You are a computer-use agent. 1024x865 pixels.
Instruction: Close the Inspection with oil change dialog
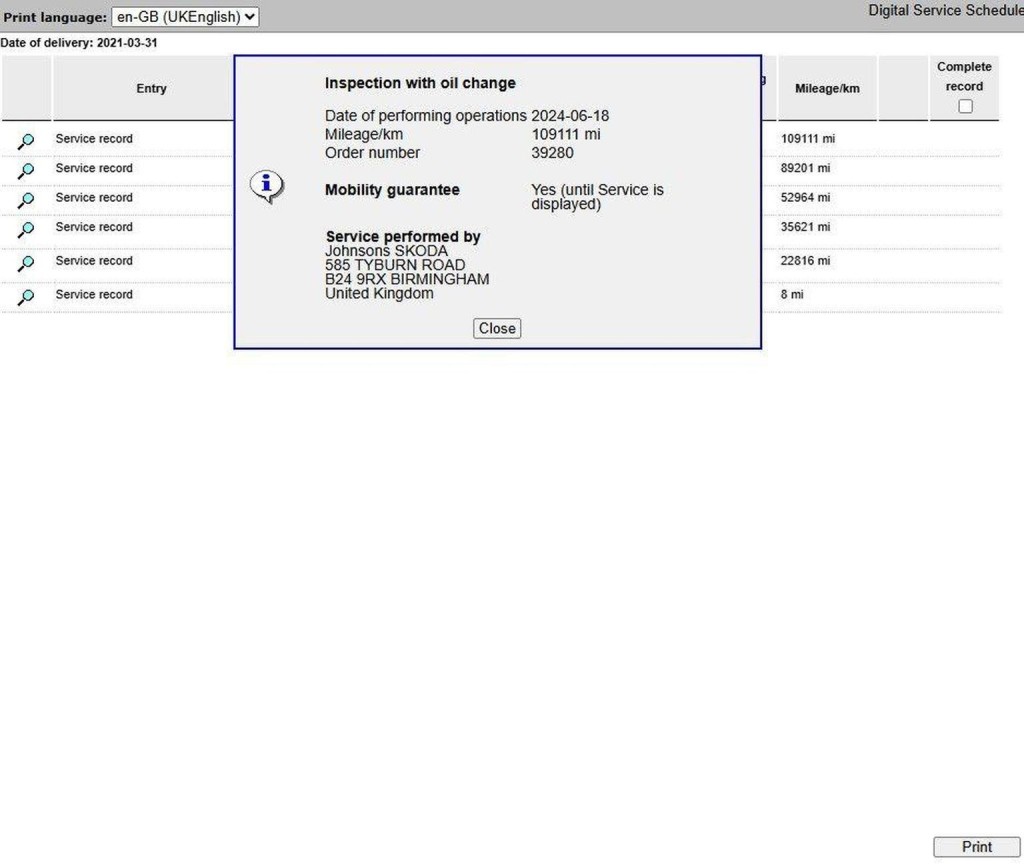point(497,328)
